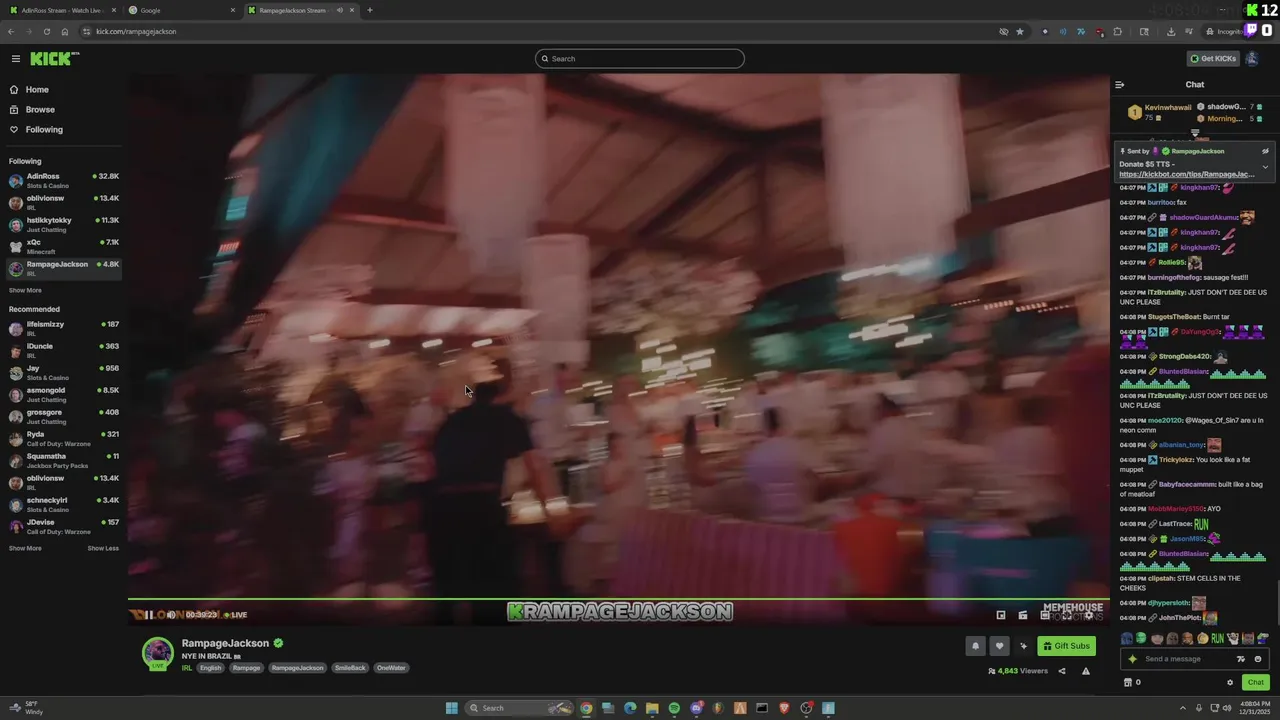Screen dimensions: 1280x720
Task: Open JDevise recommended channel
Action: tap(64, 526)
